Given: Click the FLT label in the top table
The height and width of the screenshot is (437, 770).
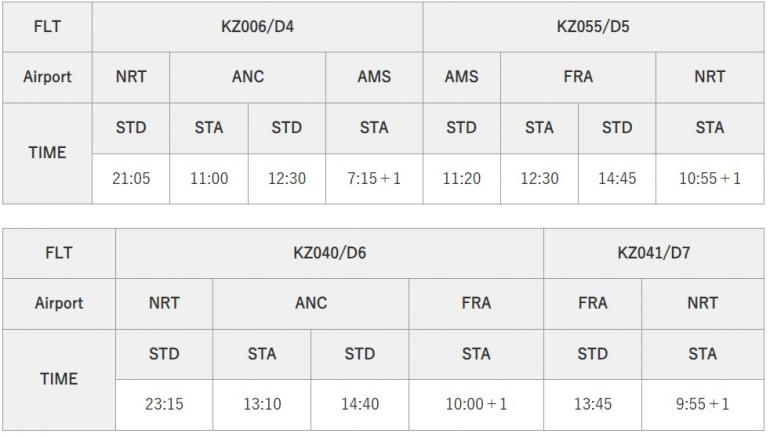Looking at the screenshot, I should point(47,27).
